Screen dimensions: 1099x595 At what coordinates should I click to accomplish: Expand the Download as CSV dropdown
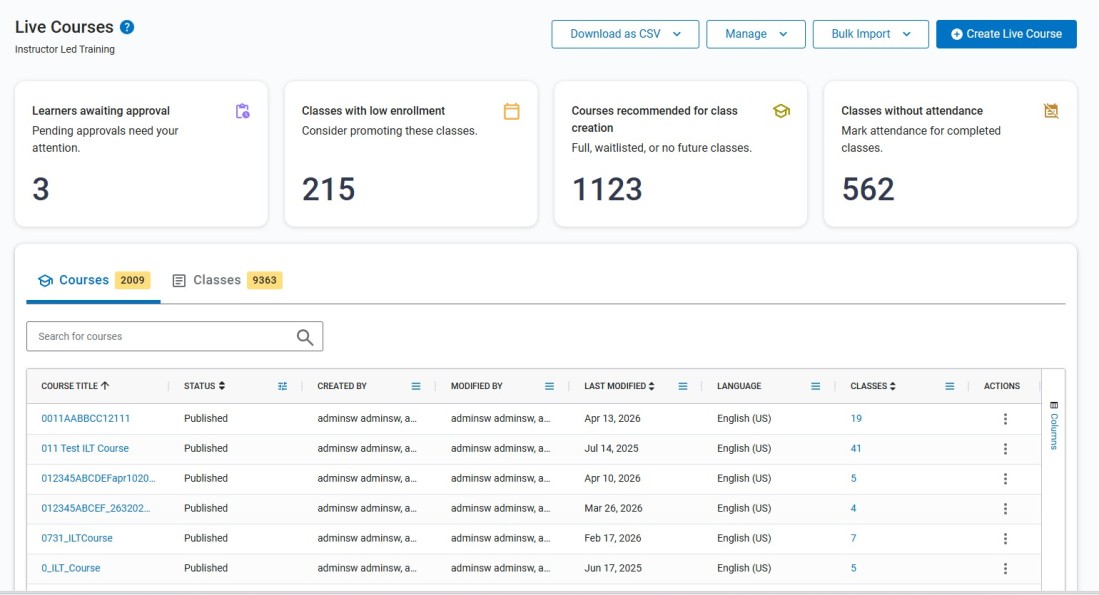625,34
